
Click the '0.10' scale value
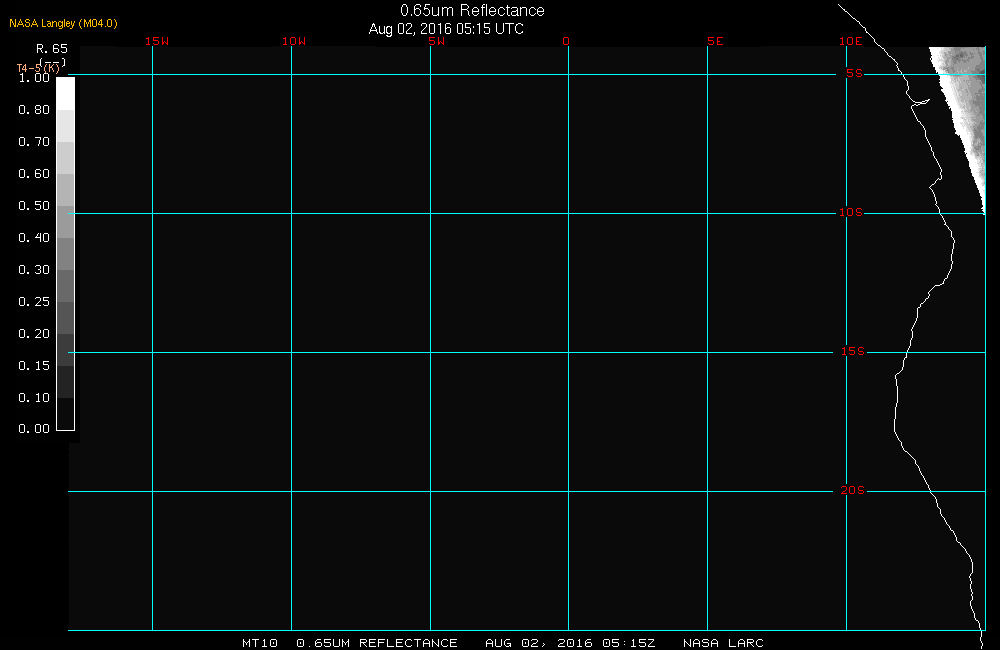pos(34,397)
